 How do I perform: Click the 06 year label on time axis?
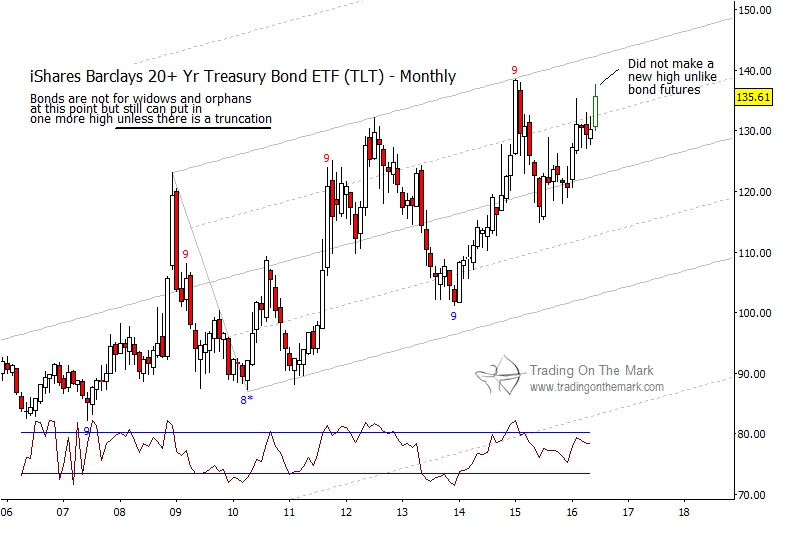coord(6,512)
